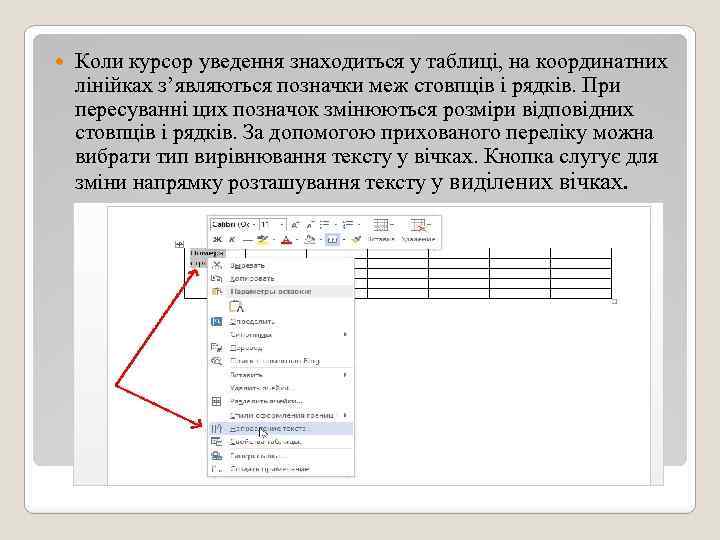This screenshot has width=720, height=540.
Task: Click the Cut (Вырезать) scissors icon
Action: [x=217, y=265]
